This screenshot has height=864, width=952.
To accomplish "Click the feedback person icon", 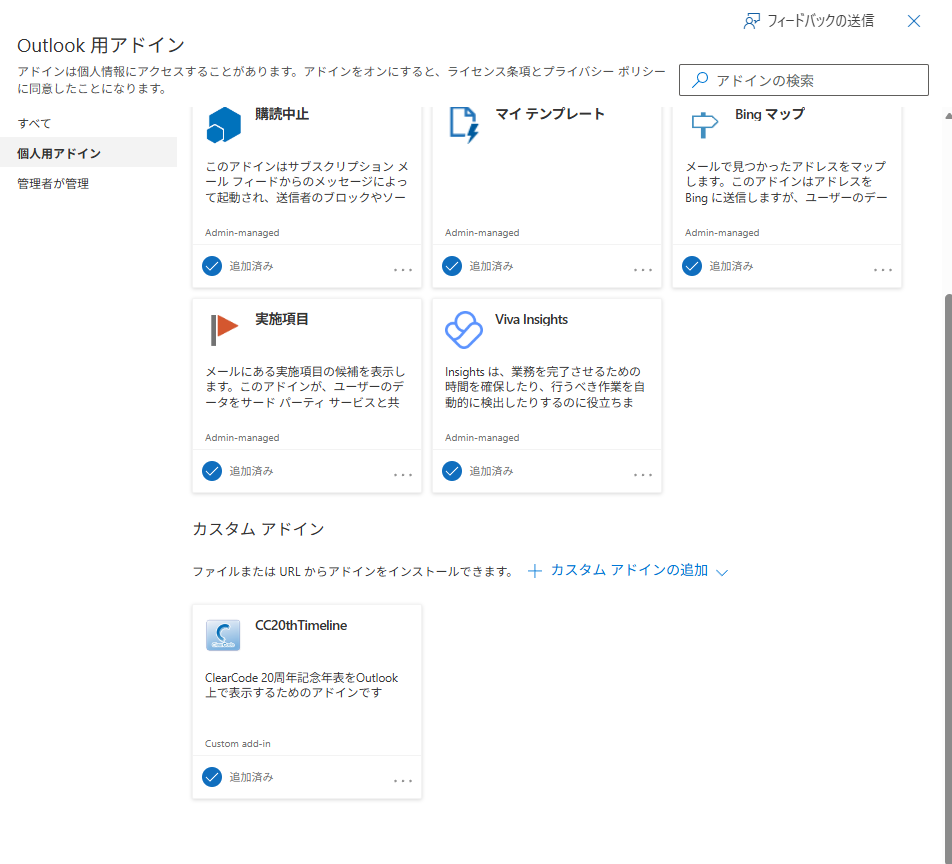I will (752, 21).
